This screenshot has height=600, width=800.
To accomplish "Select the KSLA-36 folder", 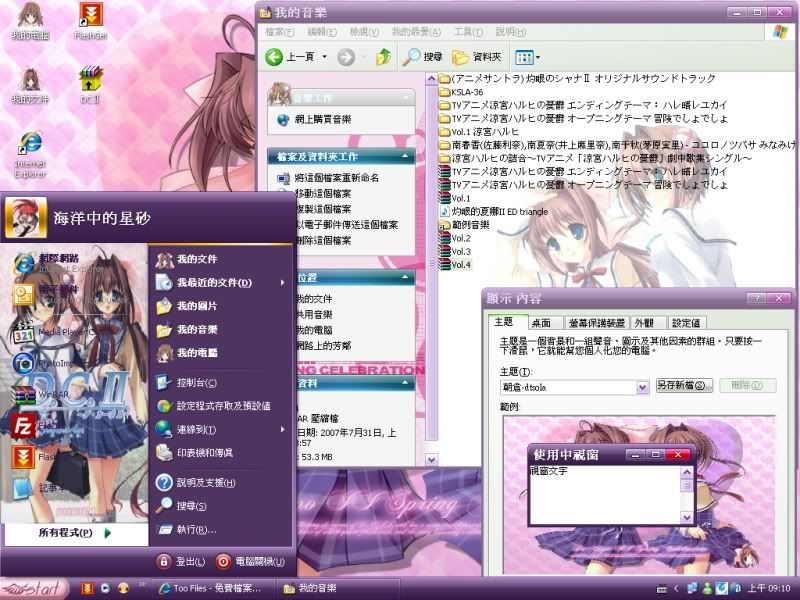I will (x=461, y=92).
